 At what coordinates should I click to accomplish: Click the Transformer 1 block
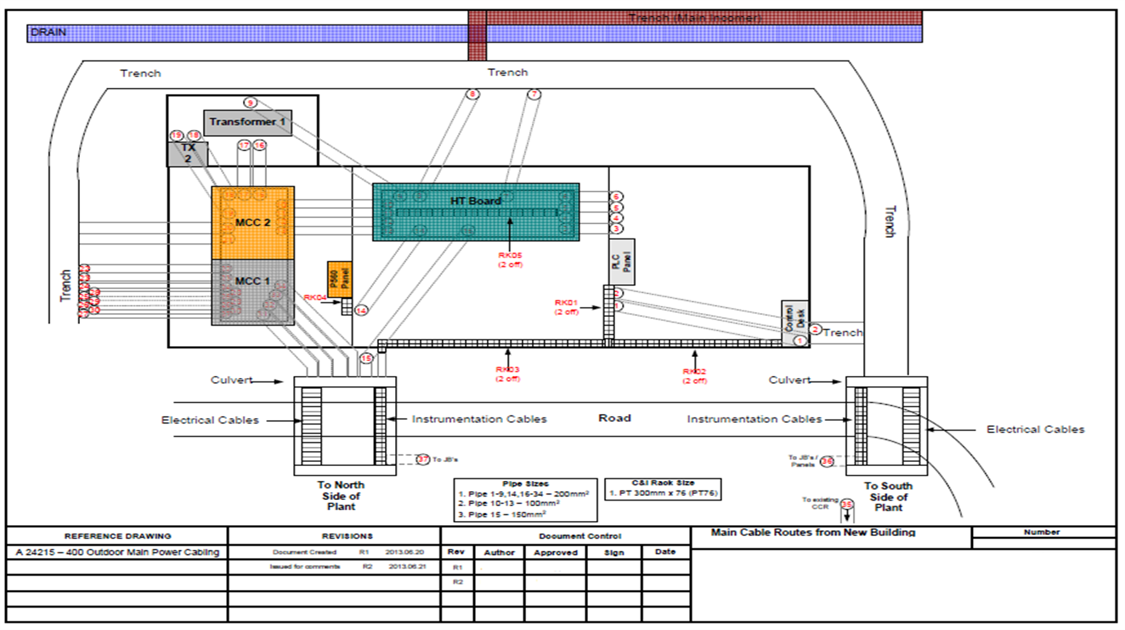247,122
